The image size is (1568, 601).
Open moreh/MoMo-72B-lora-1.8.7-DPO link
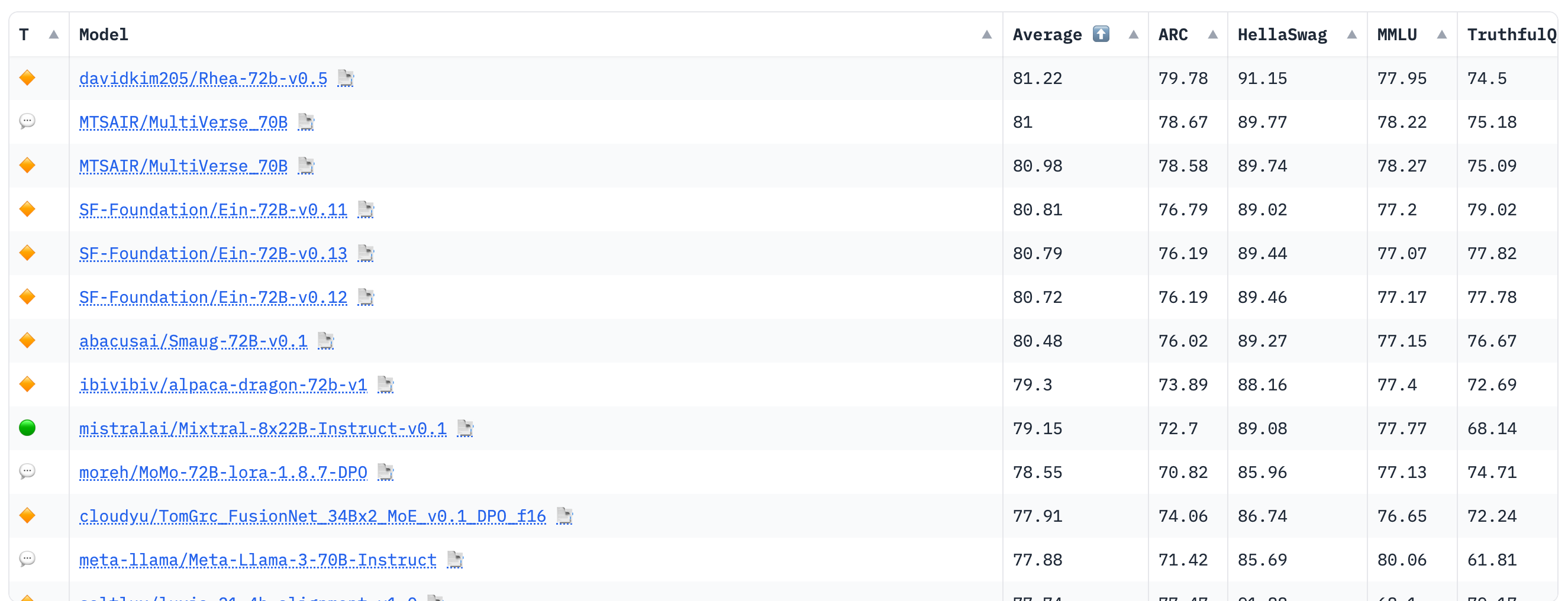point(223,473)
